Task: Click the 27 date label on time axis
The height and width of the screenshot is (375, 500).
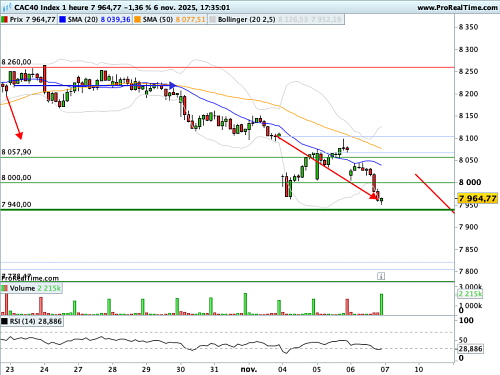Action: pos(78,369)
